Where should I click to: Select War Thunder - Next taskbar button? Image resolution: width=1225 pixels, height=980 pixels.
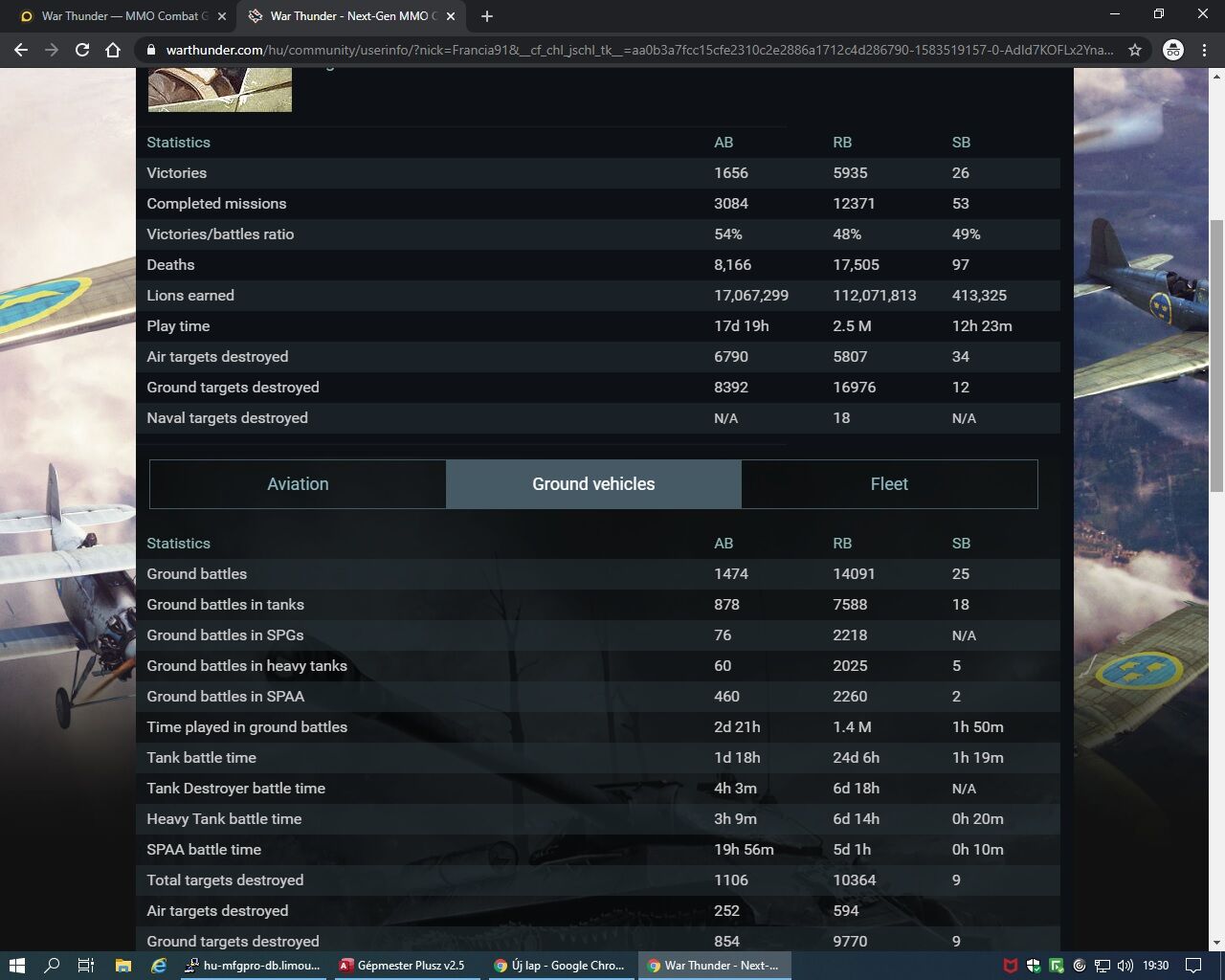click(x=714, y=966)
